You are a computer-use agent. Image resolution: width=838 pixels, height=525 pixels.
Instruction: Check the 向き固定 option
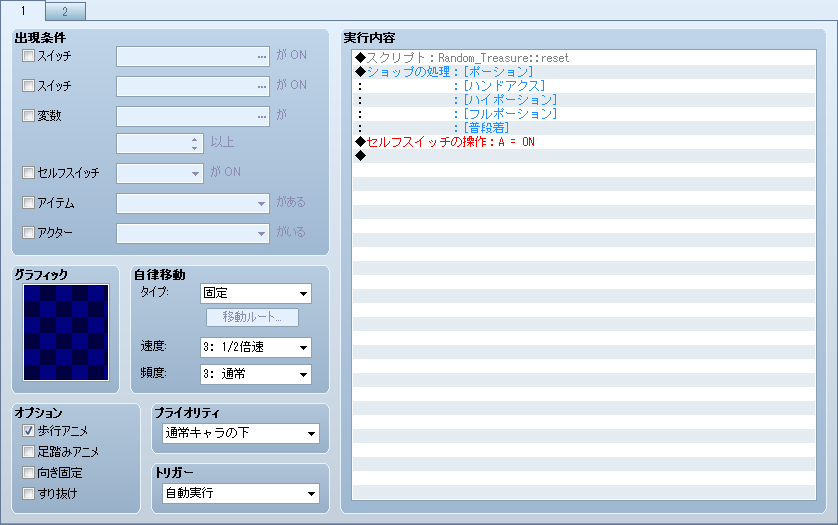click(x=28, y=473)
